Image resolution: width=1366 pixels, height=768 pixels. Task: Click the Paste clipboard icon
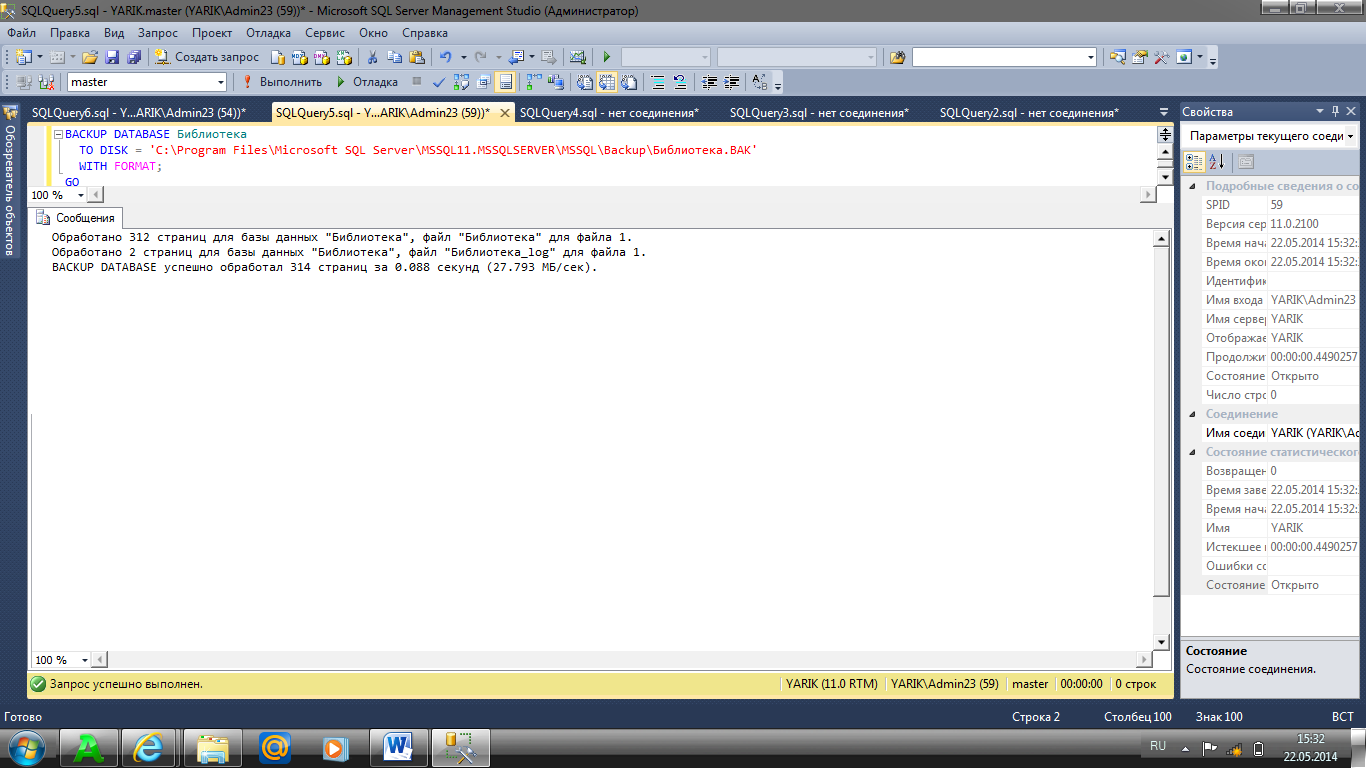(416, 57)
